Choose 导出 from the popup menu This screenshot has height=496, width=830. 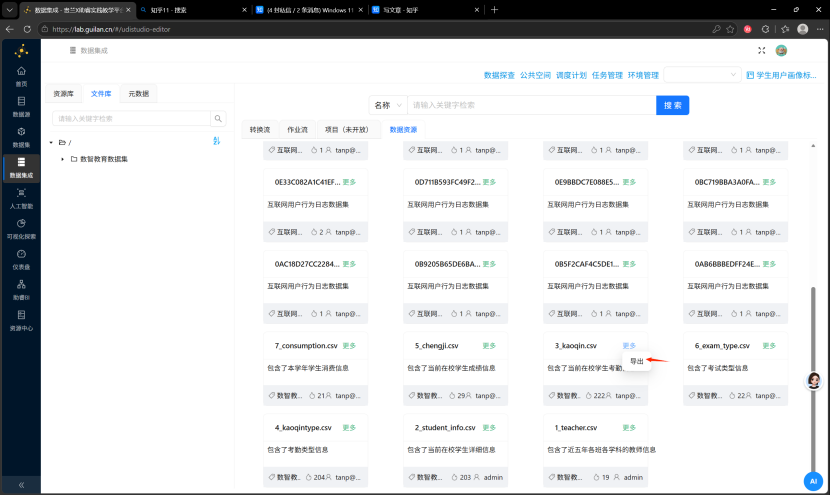click(636, 361)
